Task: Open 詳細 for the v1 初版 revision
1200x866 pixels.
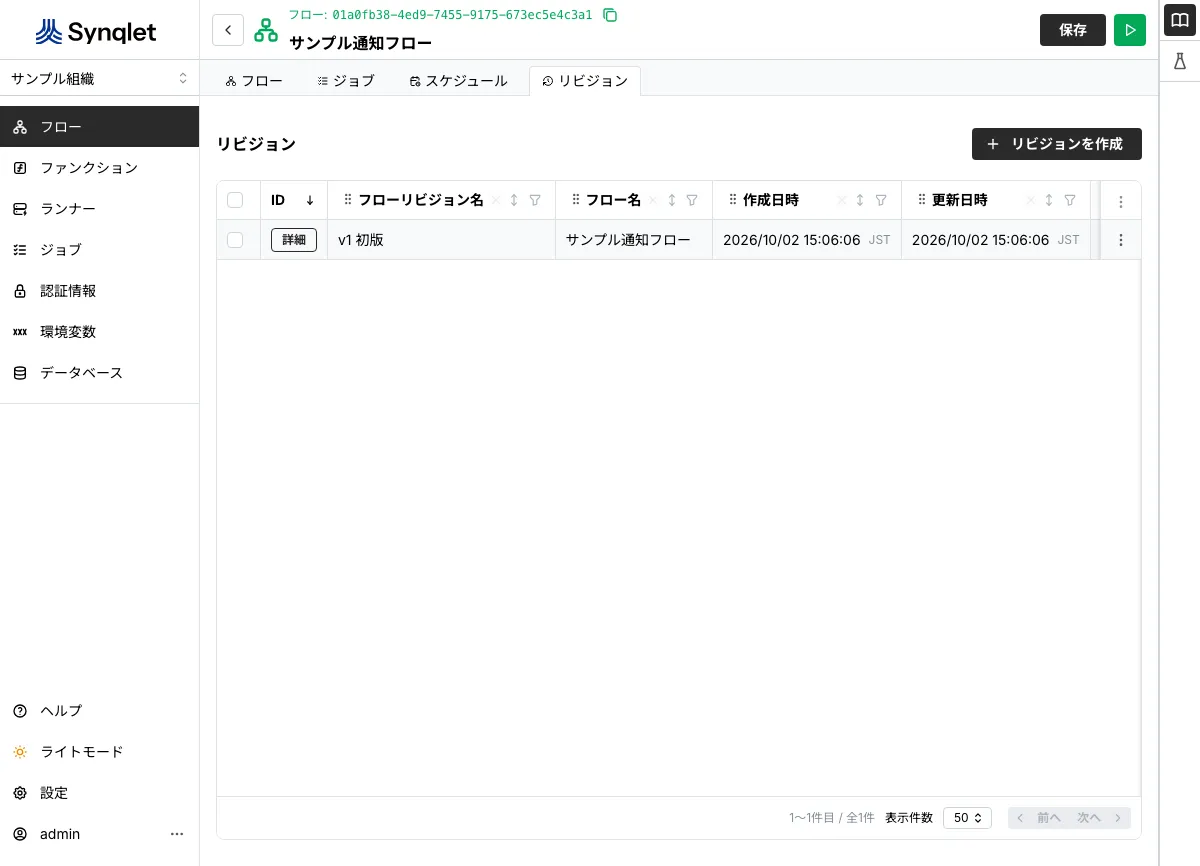Action: coord(294,240)
